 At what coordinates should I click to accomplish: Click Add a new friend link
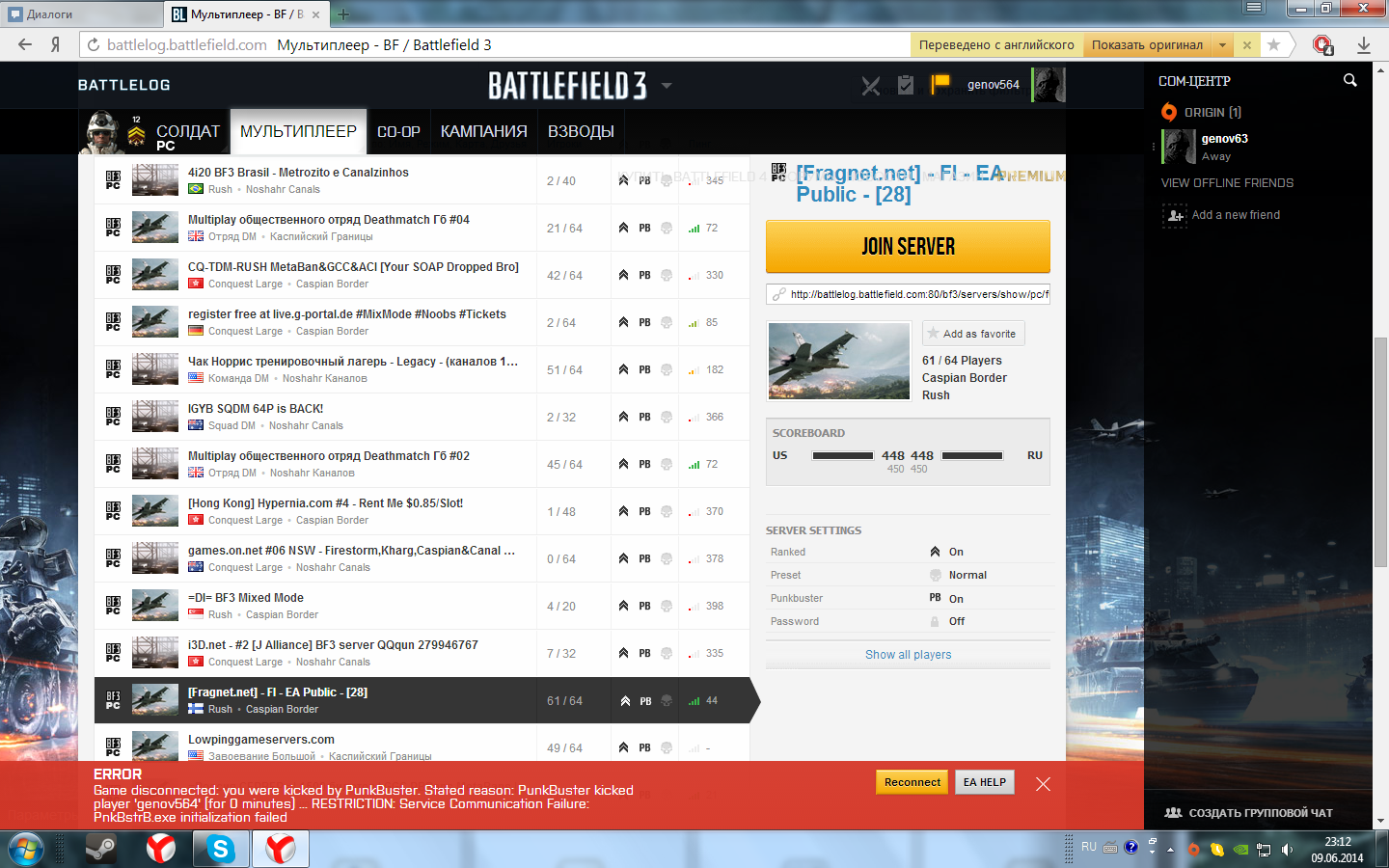pyautogui.click(x=1236, y=215)
